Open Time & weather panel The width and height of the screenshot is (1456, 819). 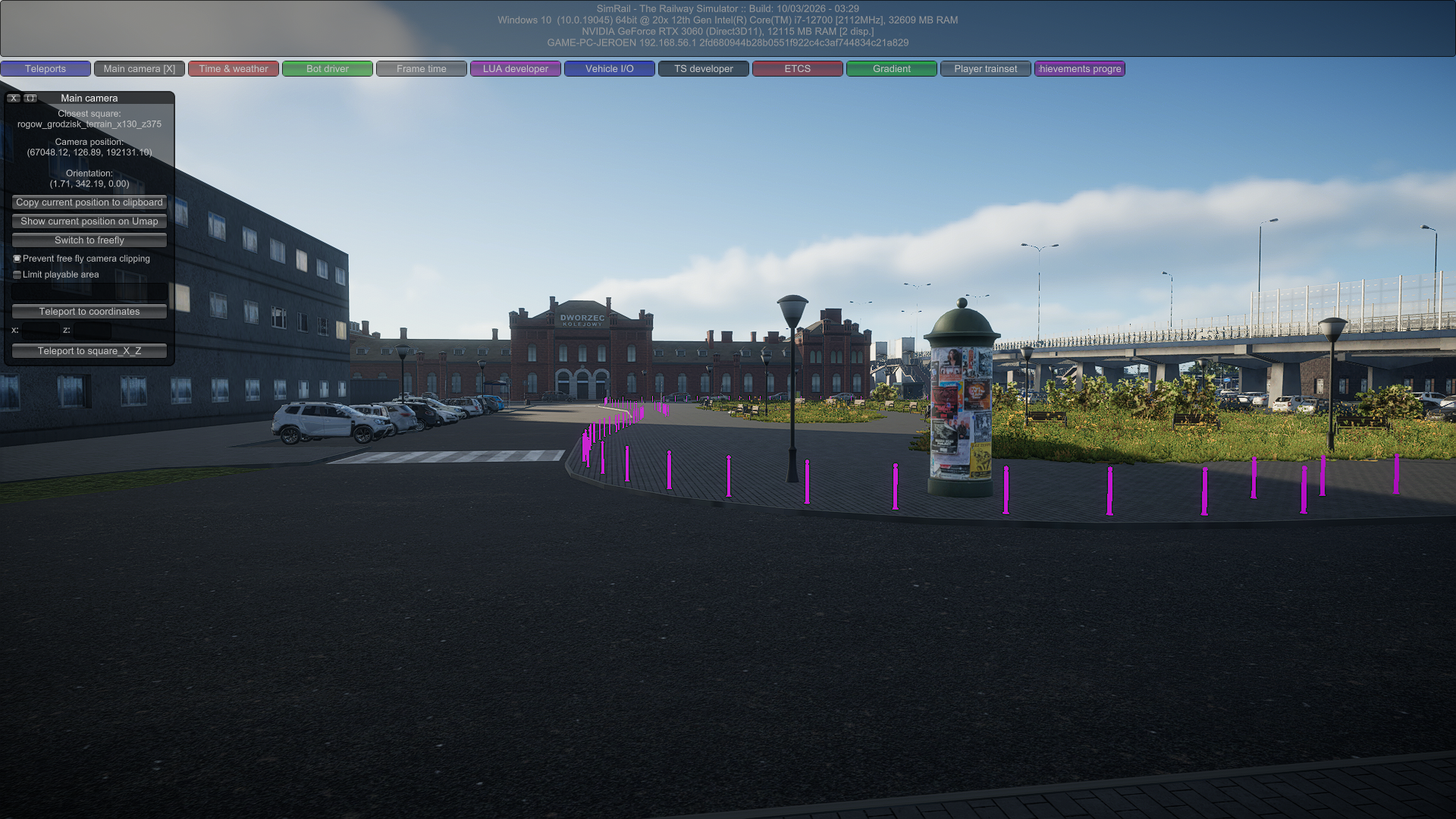[x=234, y=69]
